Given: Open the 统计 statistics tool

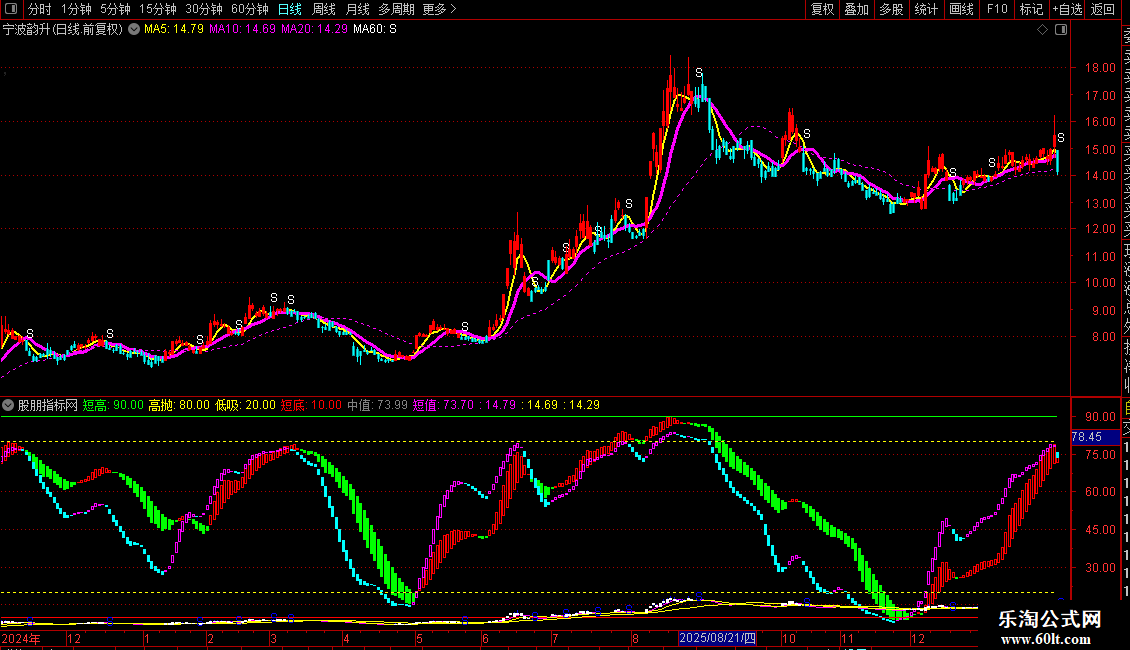Looking at the screenshot, I should (x=926, y=9).
